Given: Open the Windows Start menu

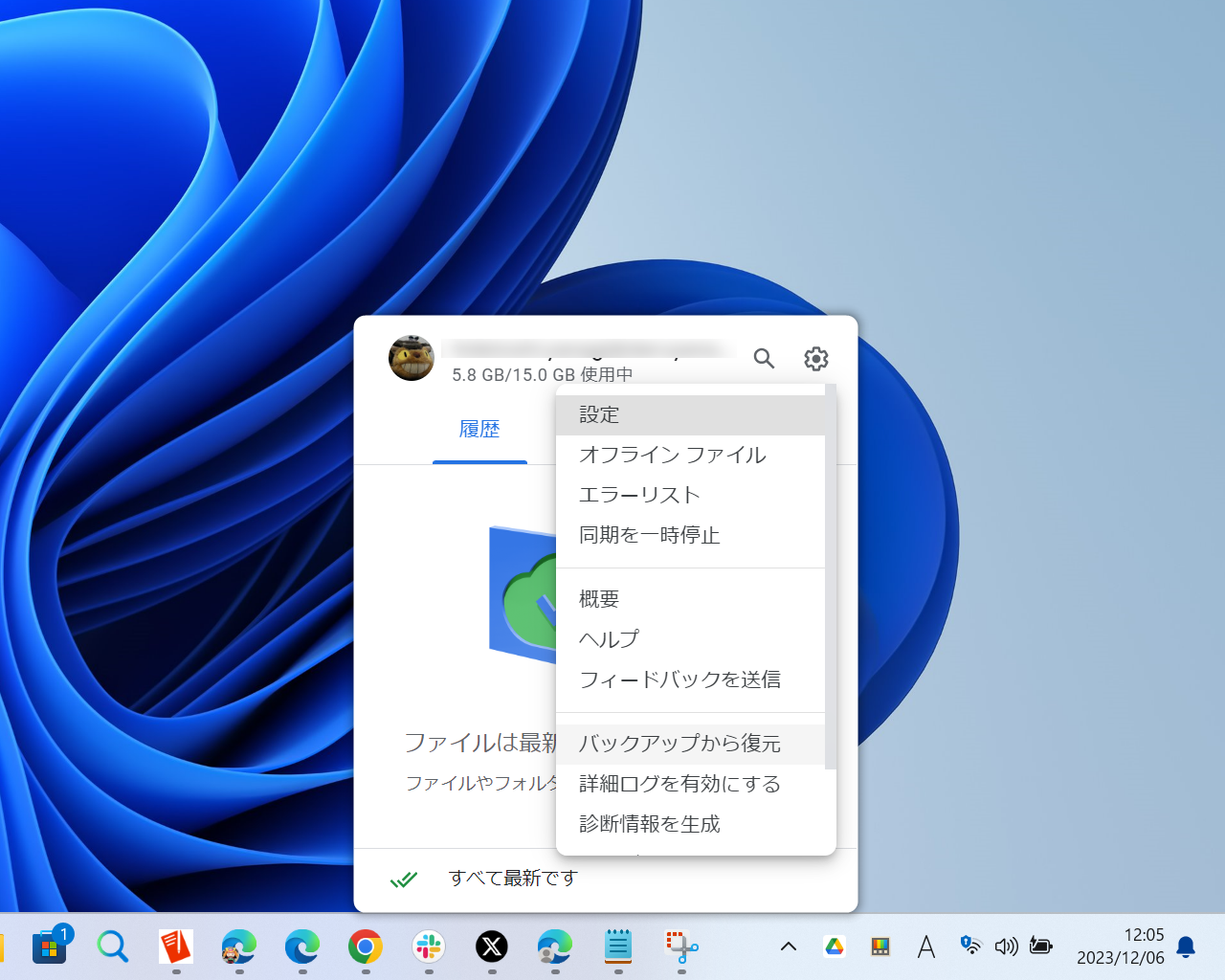Looking at the screenshot, I should click(49, 947).
